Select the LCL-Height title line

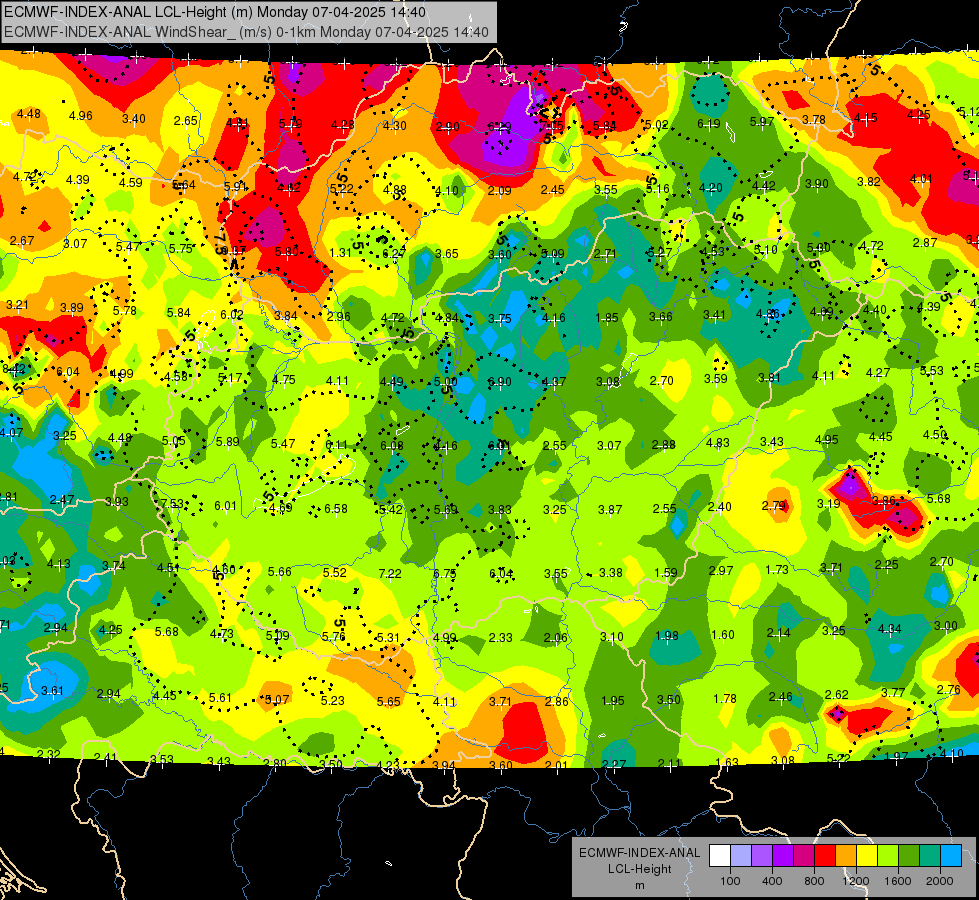215,12
